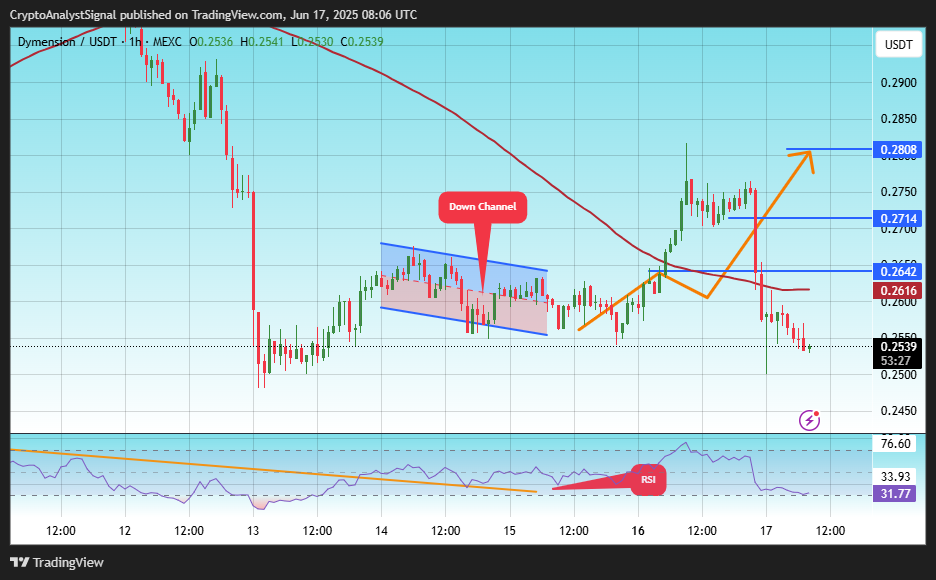This screenshot has height=580, width=936.
Task: Select the 0.2642 price level label
Action: [x=897, y=272]
